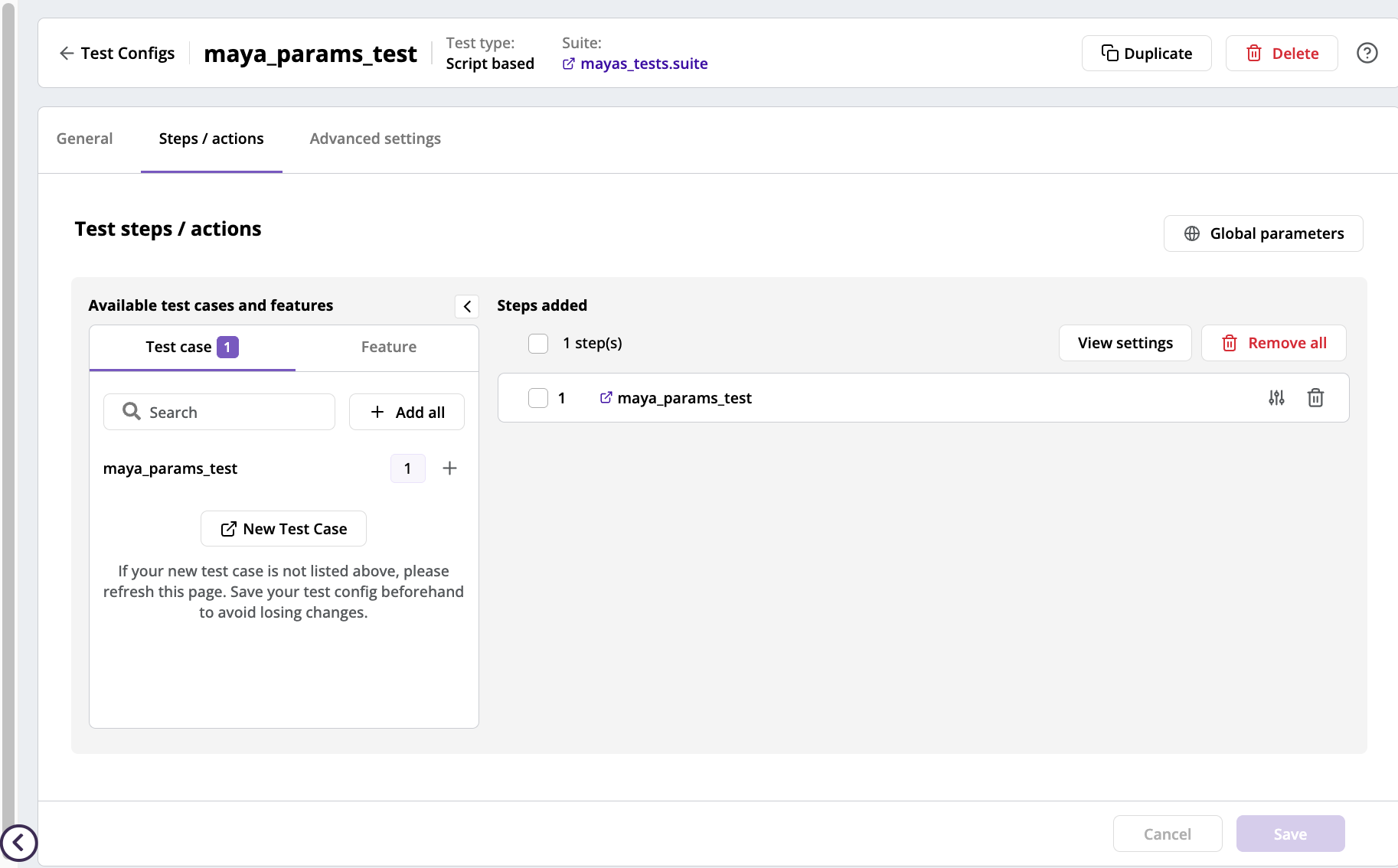Click New Test Case external link icon

point(227,528)
